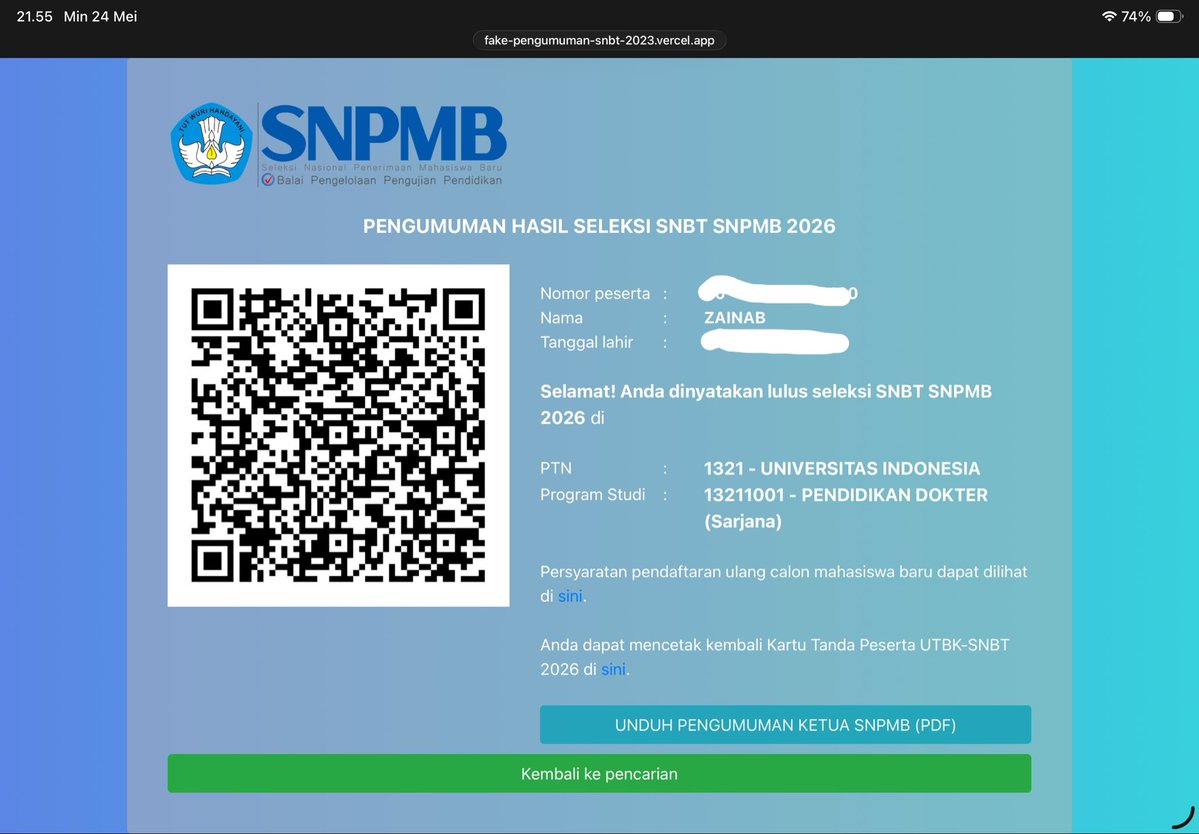Open 'sini' link to reprint Kartu Tanda Peserta
Screen dimensions: 1199x834
click(613, 670)
